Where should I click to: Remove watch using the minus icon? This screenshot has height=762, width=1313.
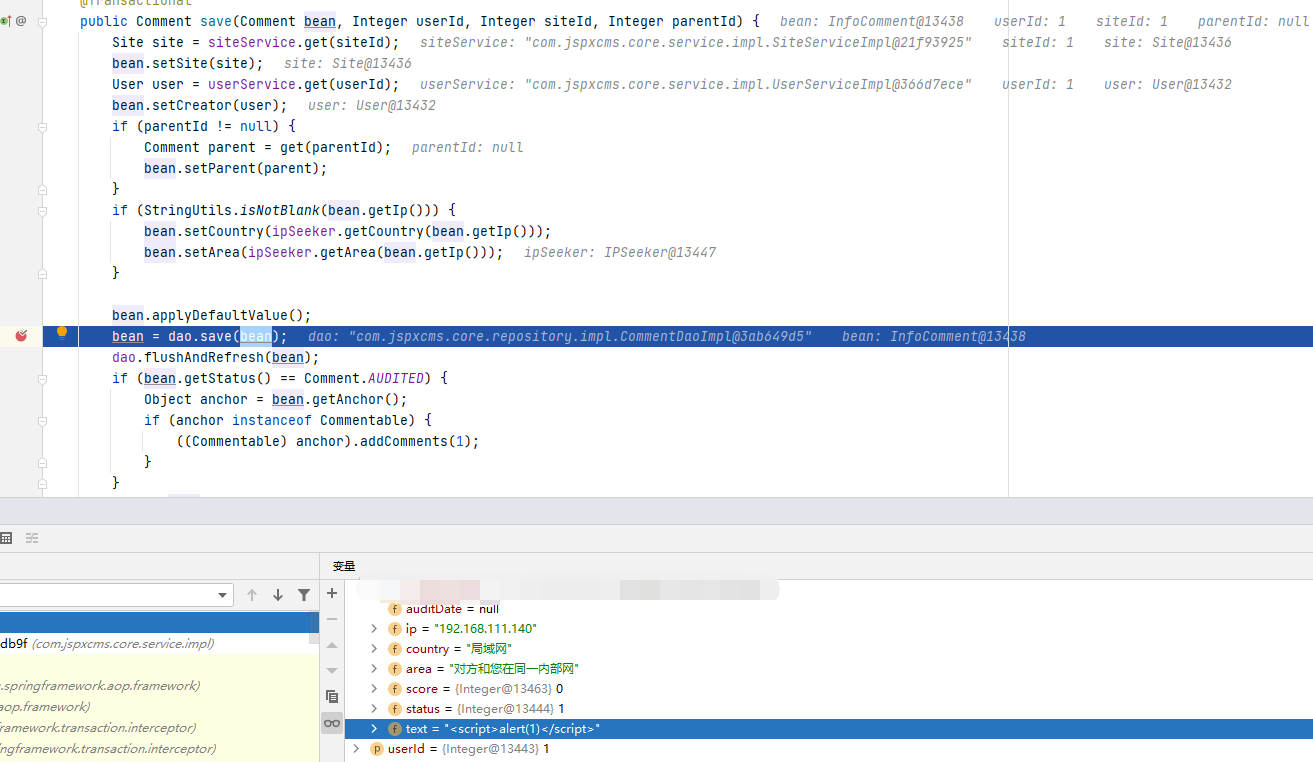[332, 619]
